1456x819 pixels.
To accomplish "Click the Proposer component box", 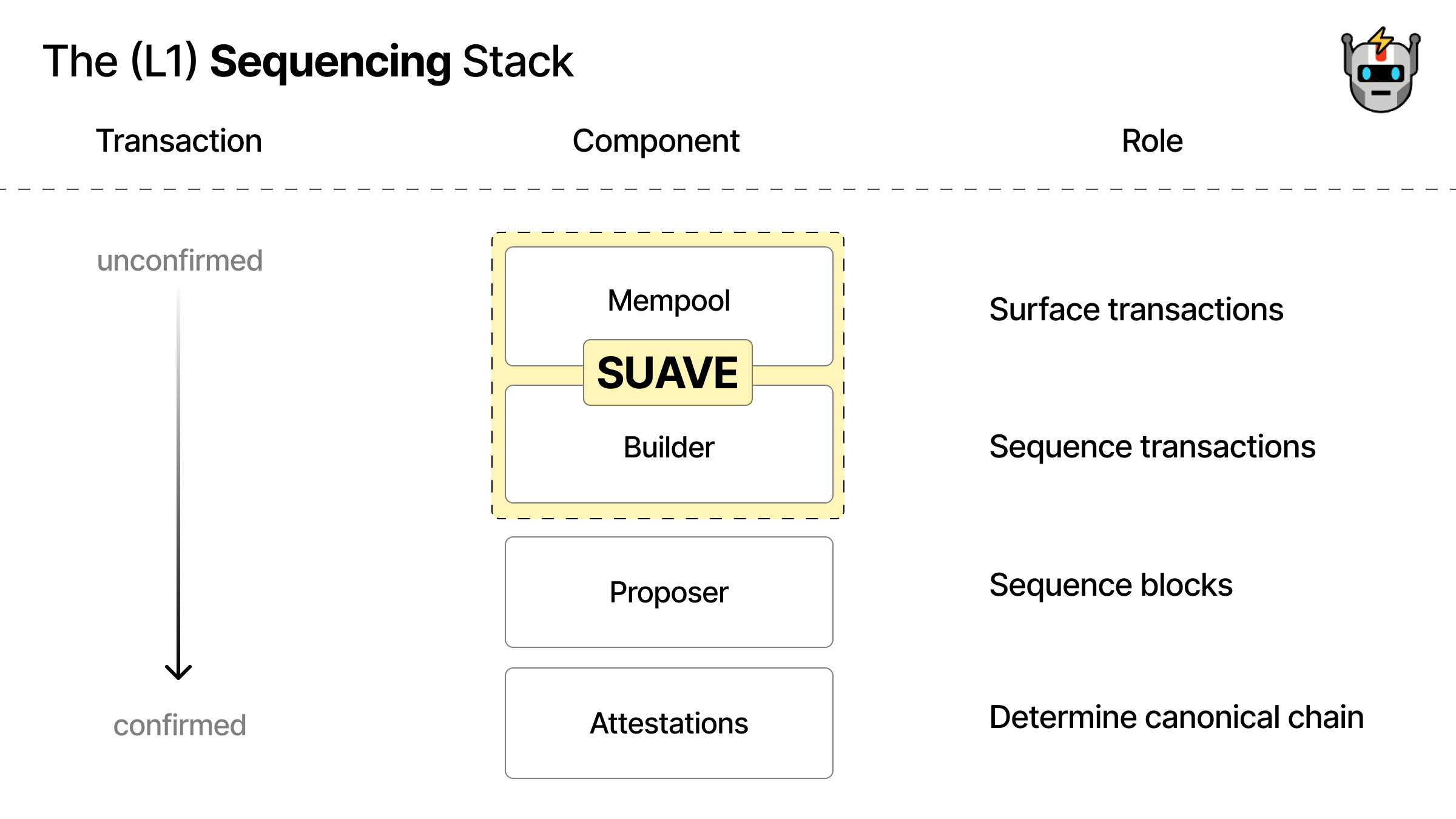I will click(x=668, y=590).
